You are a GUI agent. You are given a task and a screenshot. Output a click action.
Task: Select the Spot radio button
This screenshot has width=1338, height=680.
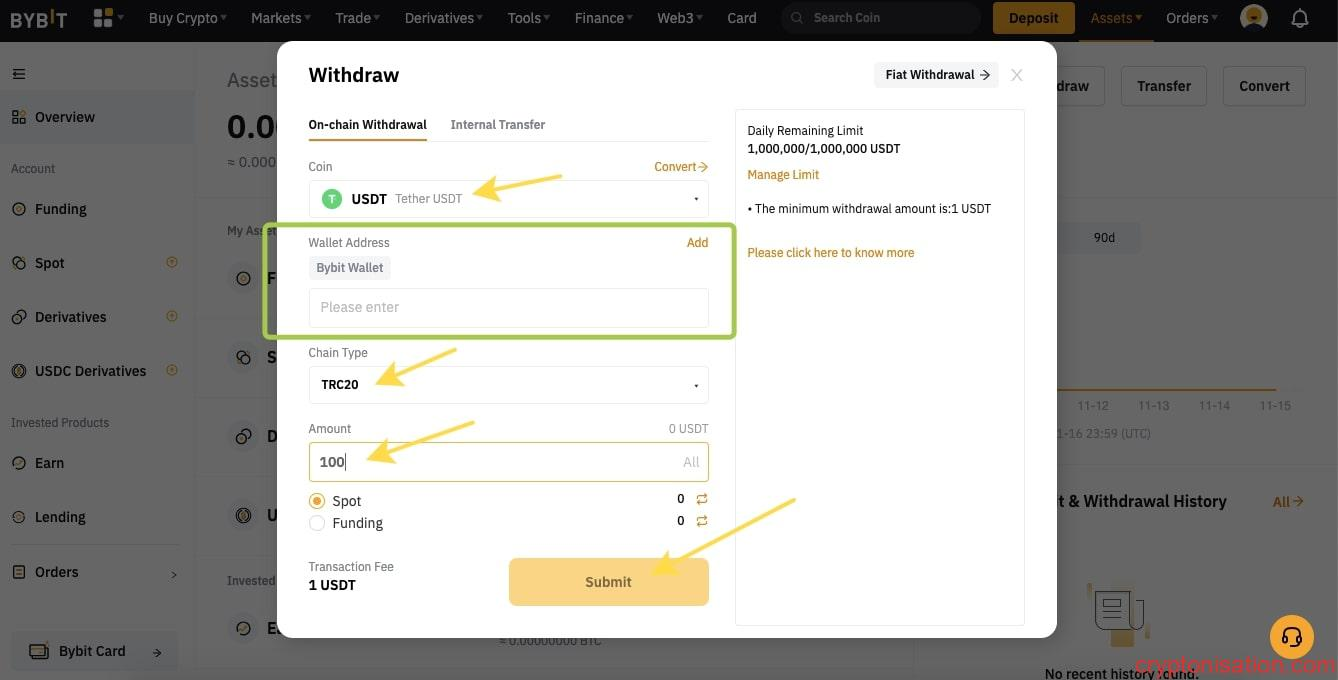[317, 501]
